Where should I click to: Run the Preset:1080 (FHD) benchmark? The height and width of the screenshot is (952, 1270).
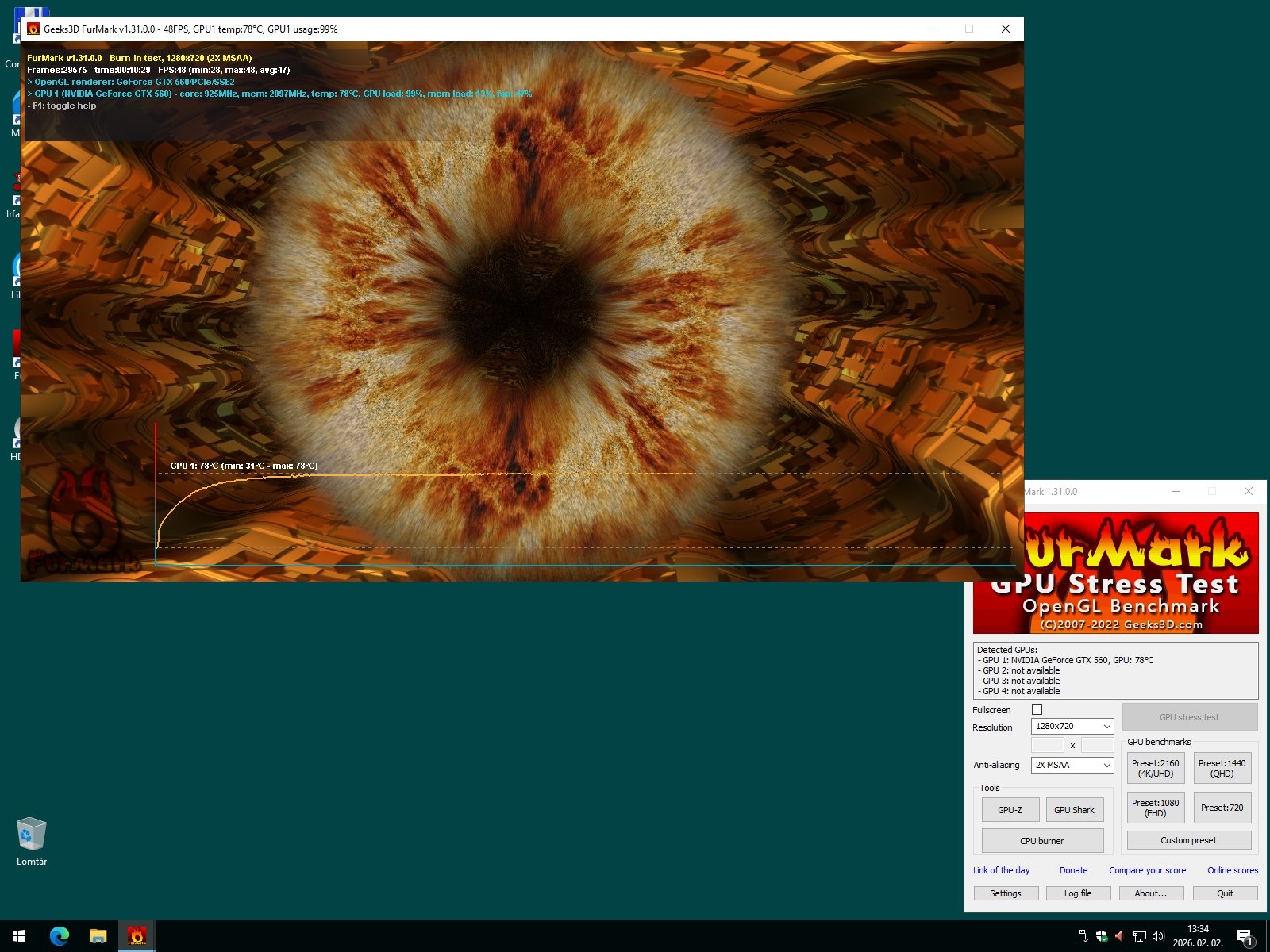click(x=1156, y=808)
